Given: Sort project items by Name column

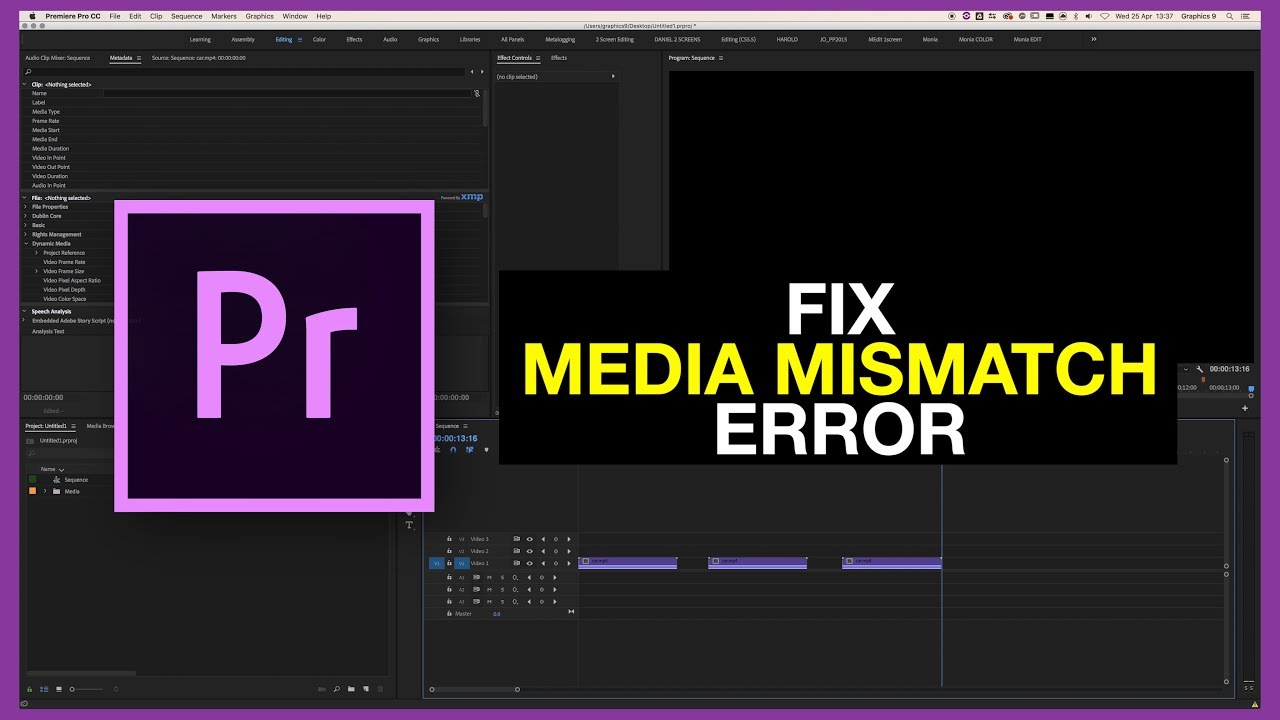Looking at the screenshot, I should click(x=47, y=469).
